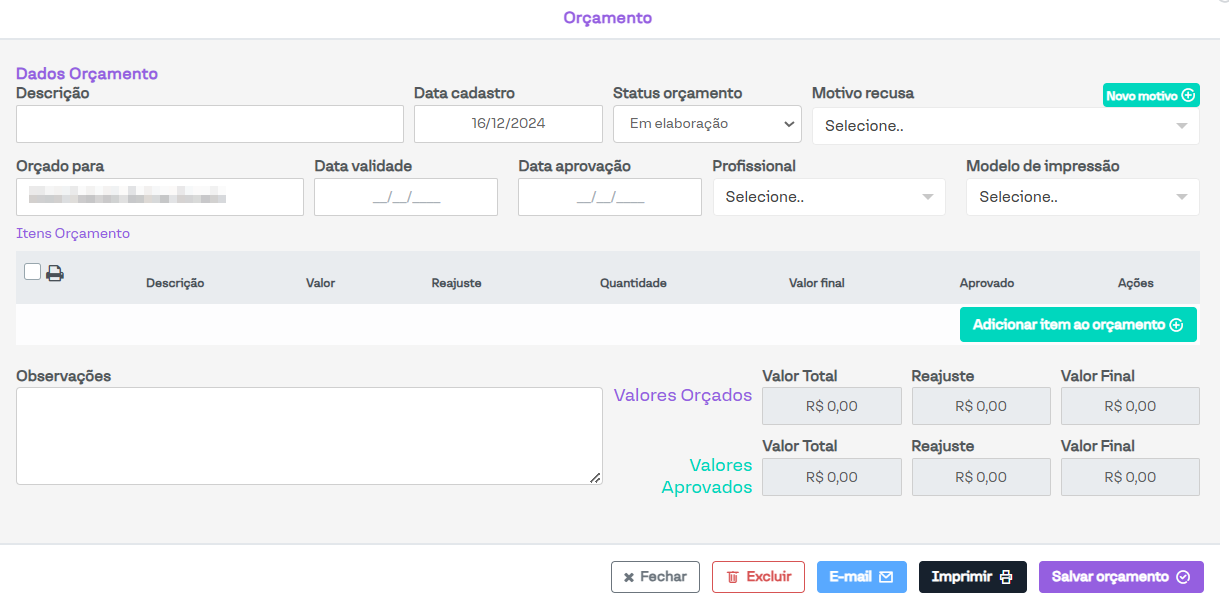Image resolution: width=1229 pixels, height=607 pixels.
Task: Click the Observações textarea resize handle
Action: 595,478
